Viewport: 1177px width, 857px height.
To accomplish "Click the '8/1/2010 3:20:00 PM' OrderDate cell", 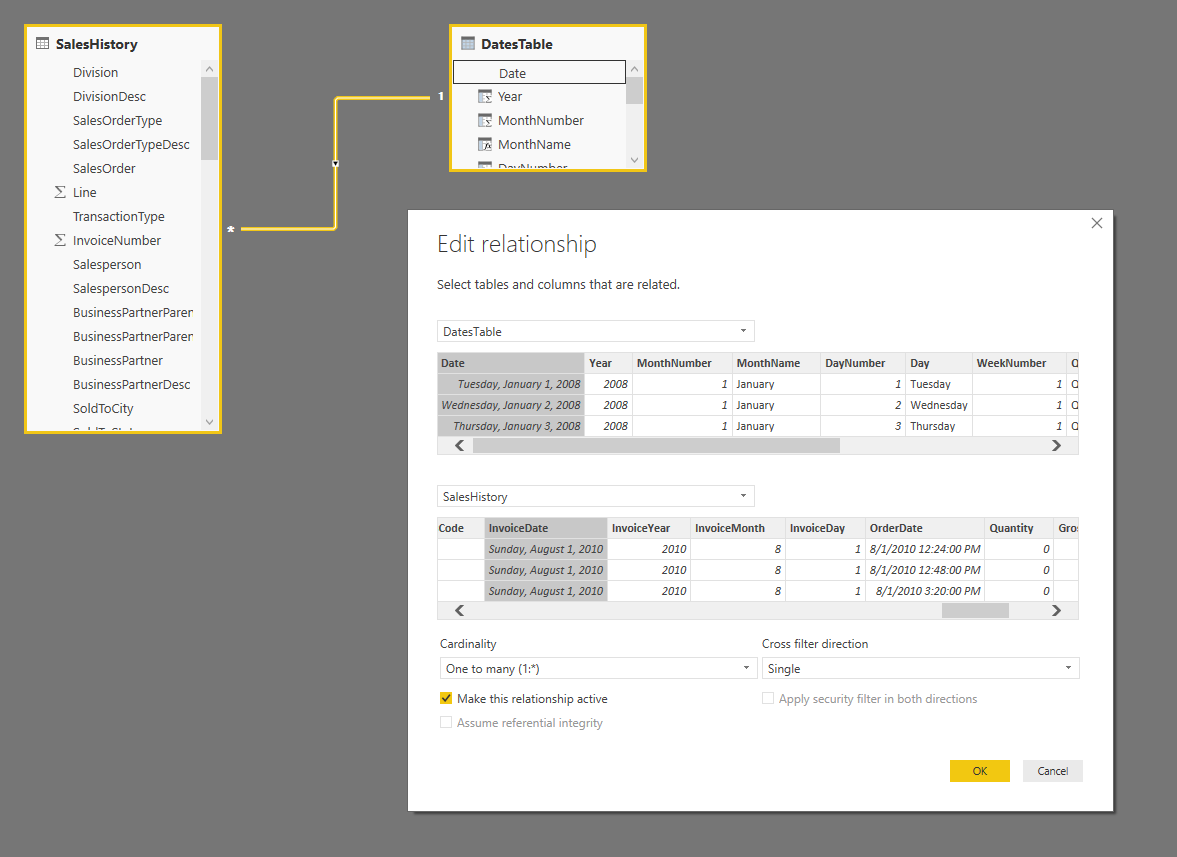I will pos(924,591).
